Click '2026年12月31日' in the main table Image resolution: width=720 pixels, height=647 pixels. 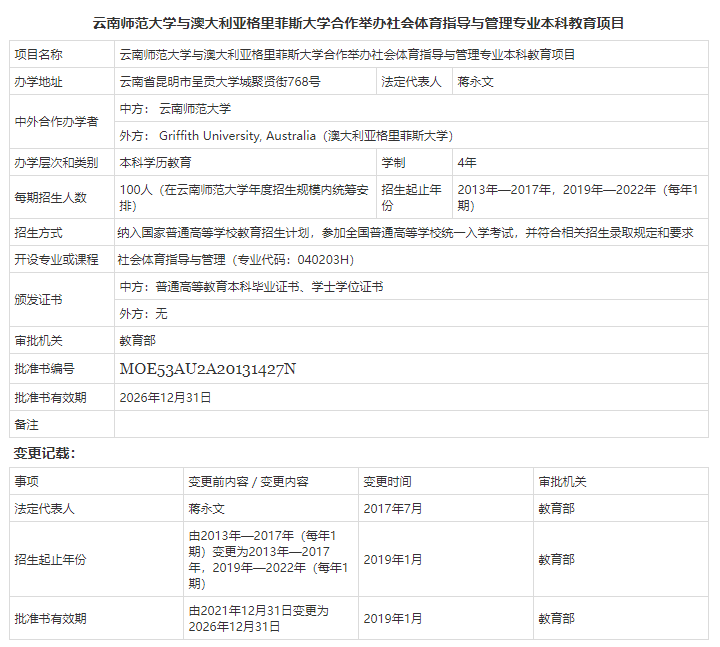pyautogui.click(x=165, y=398)
